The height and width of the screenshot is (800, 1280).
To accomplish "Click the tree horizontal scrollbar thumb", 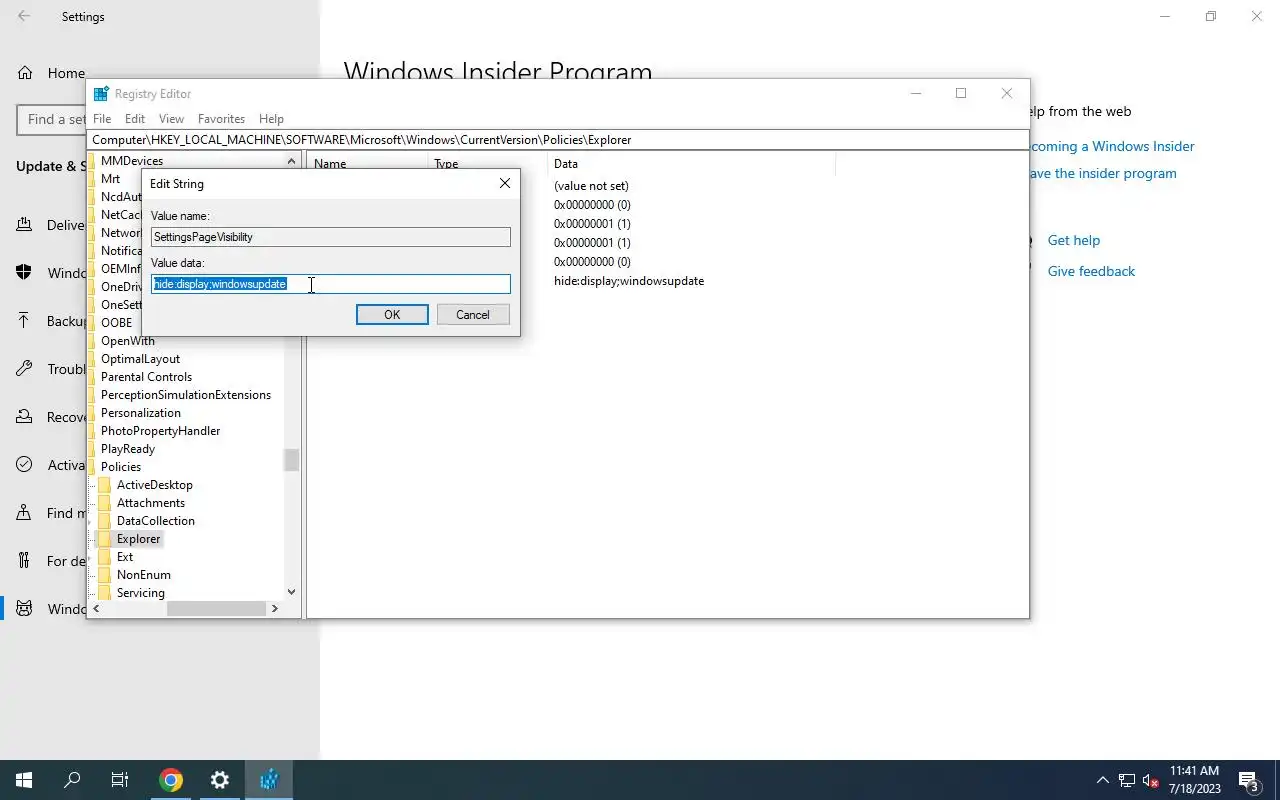I will (216, 608).
